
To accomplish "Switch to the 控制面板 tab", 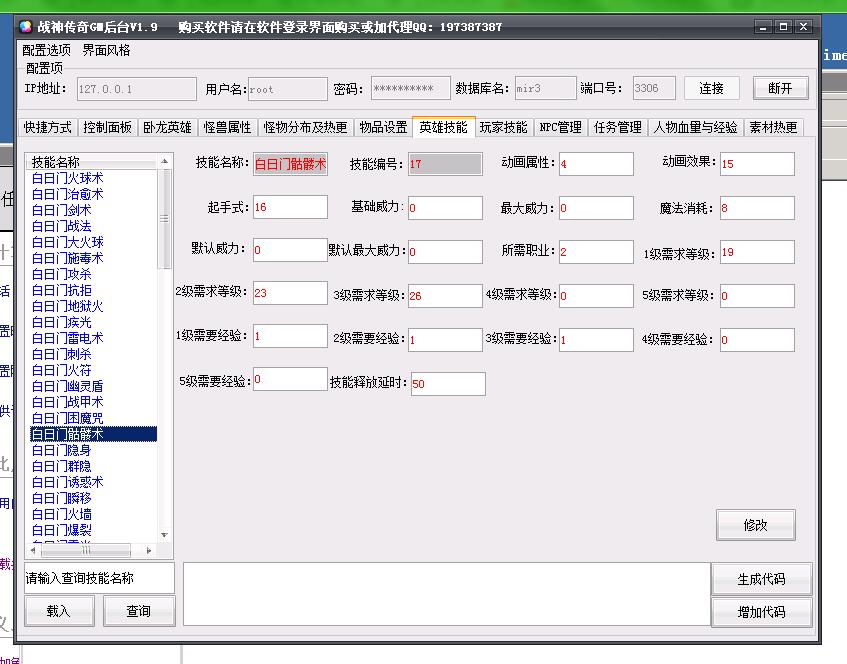I will tap(108, 128).
